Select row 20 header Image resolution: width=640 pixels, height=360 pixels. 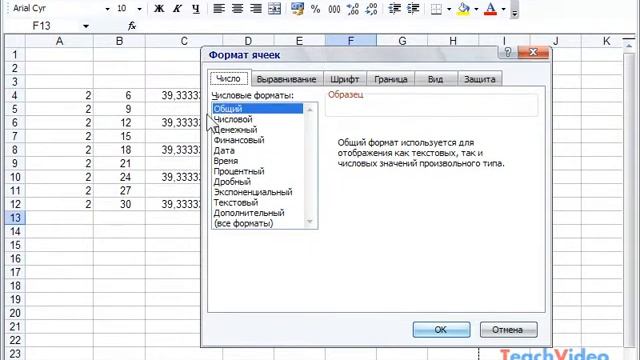pos(15,313)
